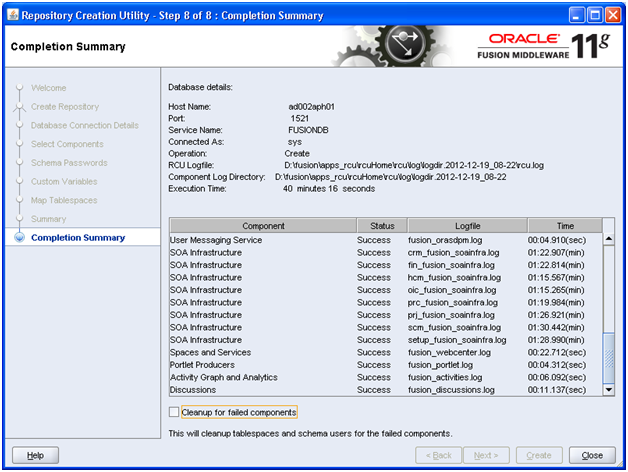Image resolution: width=628 pixels, height=472 pixels.
Task: Click the service name value FUSIONDB
Action: pos(308,130)
